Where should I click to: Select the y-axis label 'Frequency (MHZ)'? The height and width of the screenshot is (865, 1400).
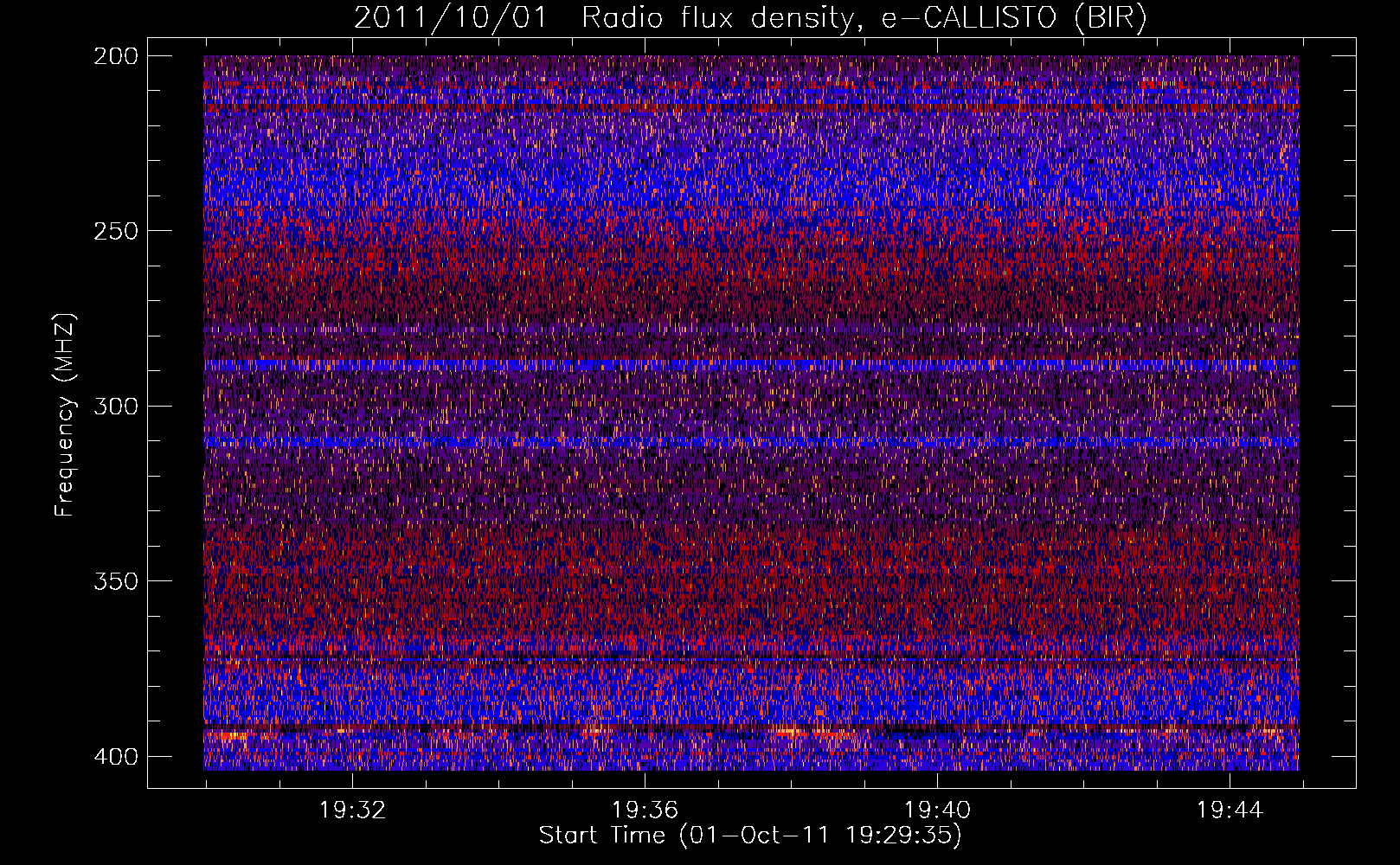(x=66, y=414)
